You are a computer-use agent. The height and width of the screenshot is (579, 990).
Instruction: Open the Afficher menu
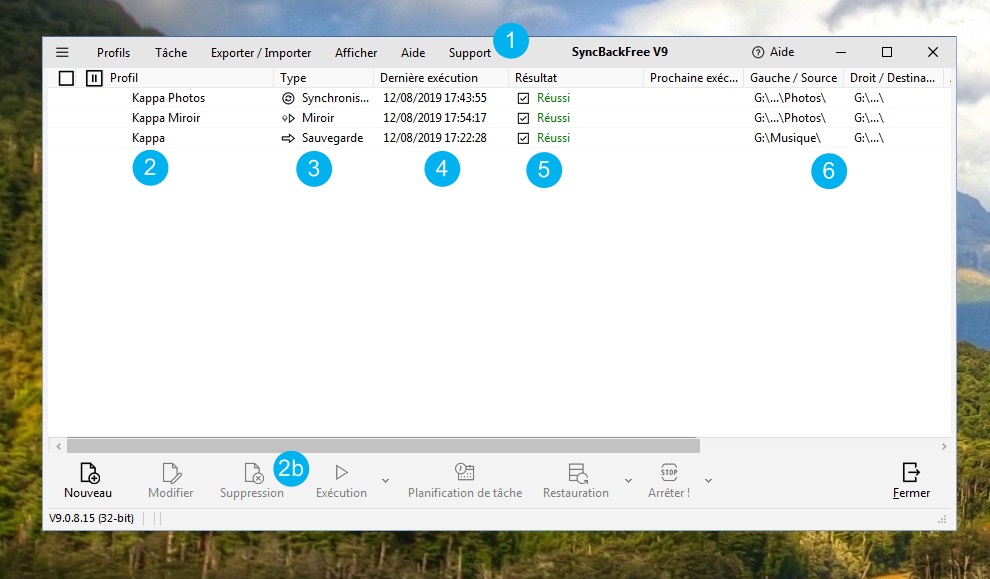(356, 53)
